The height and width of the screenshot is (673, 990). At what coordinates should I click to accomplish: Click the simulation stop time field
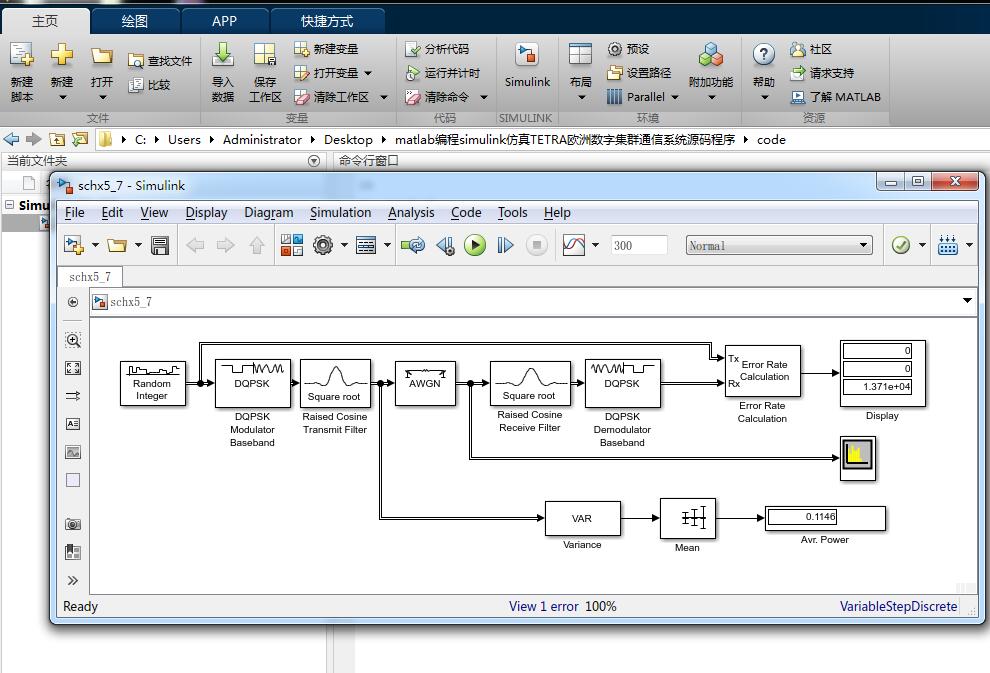click(639, 246)
